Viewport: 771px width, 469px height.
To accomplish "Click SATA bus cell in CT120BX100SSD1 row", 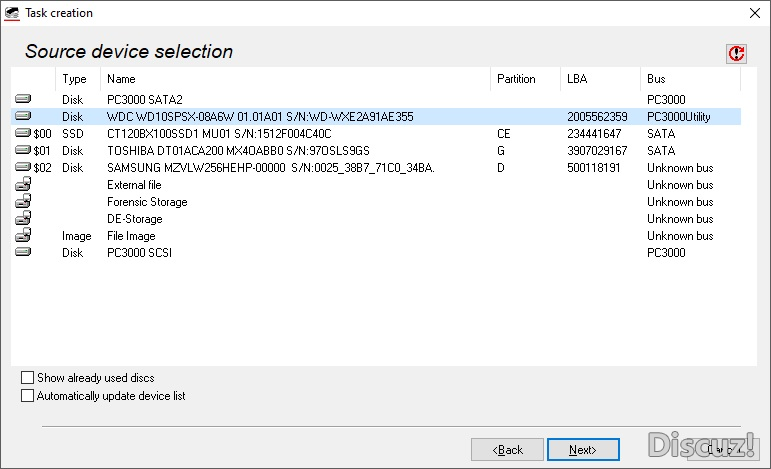I will 661,134.
